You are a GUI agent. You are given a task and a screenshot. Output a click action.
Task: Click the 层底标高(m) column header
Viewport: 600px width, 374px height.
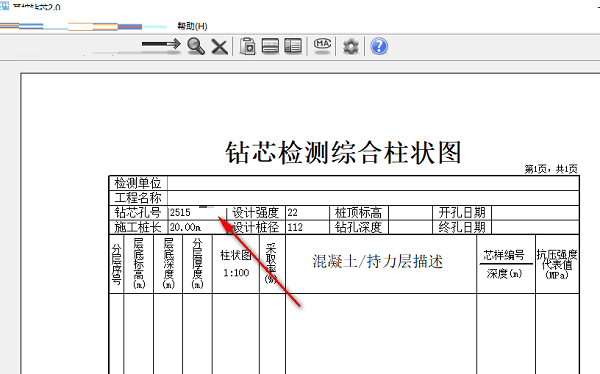139,264
